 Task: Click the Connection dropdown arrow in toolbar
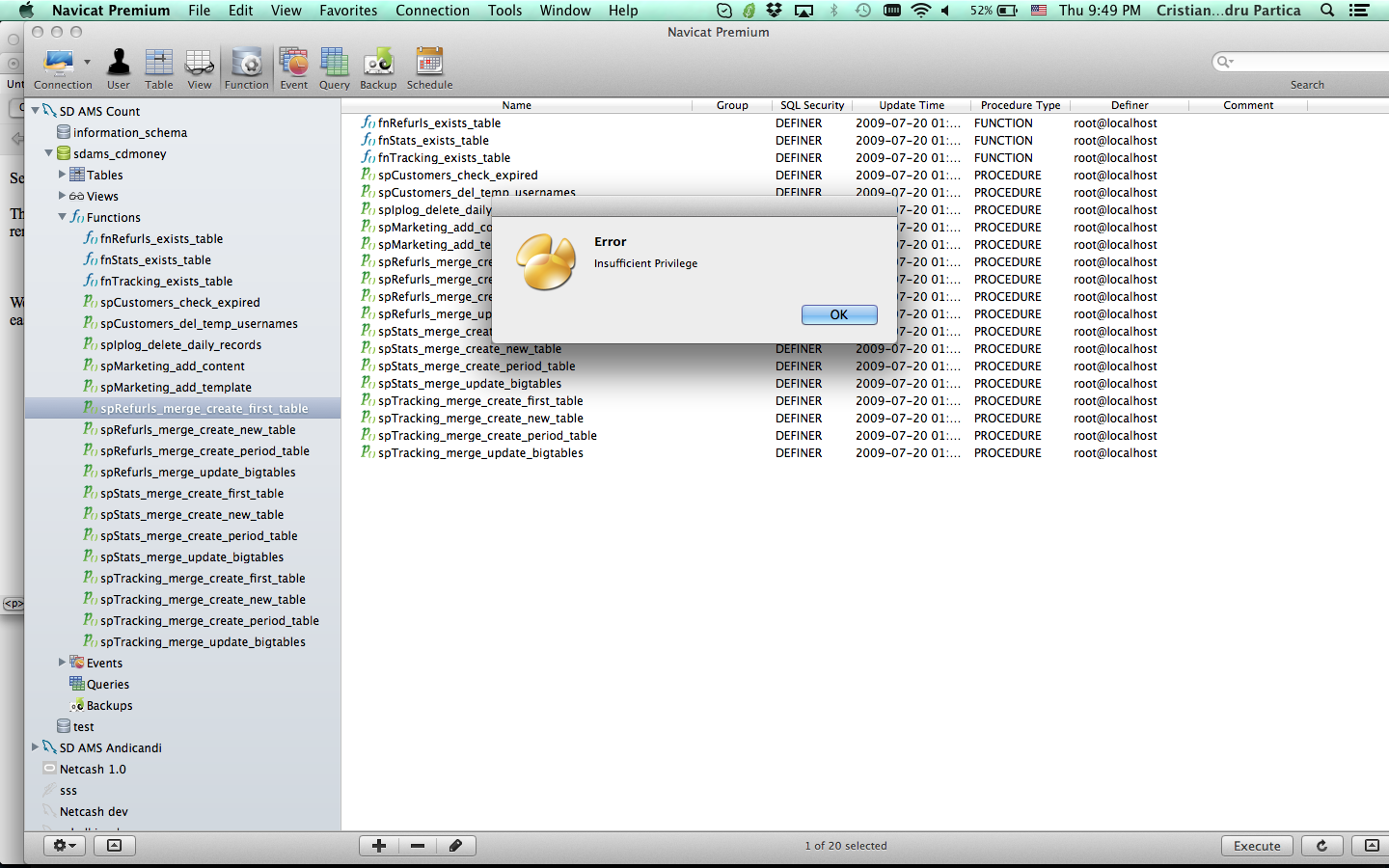pos(87,63)
